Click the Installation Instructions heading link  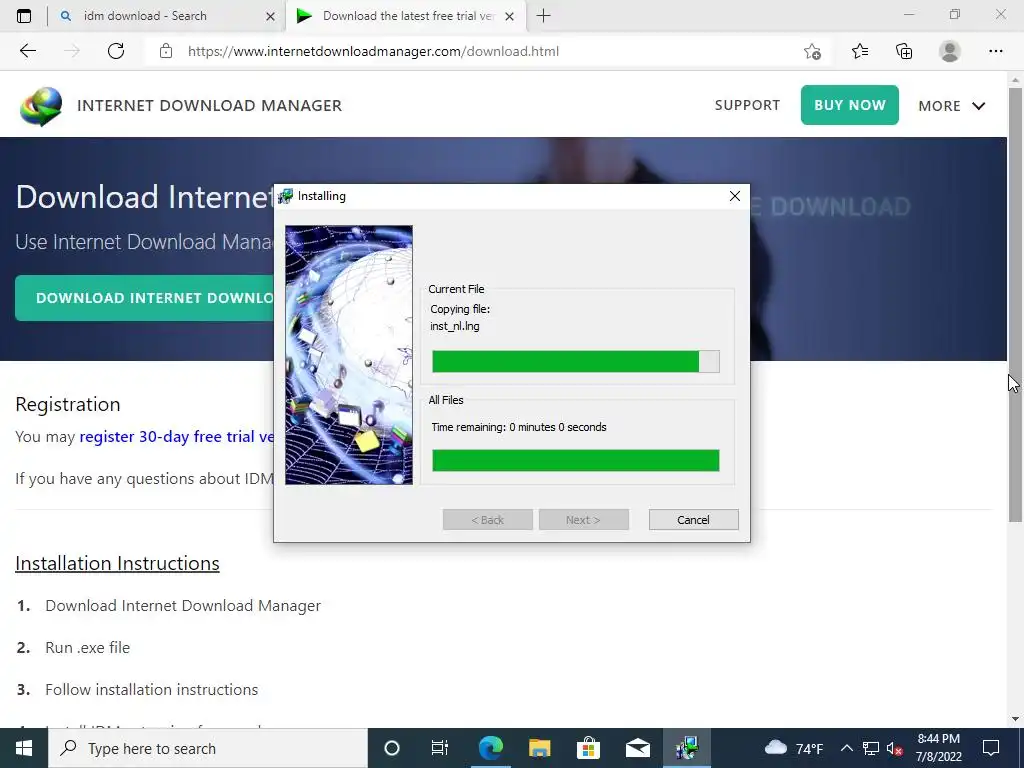click(118, 563)
